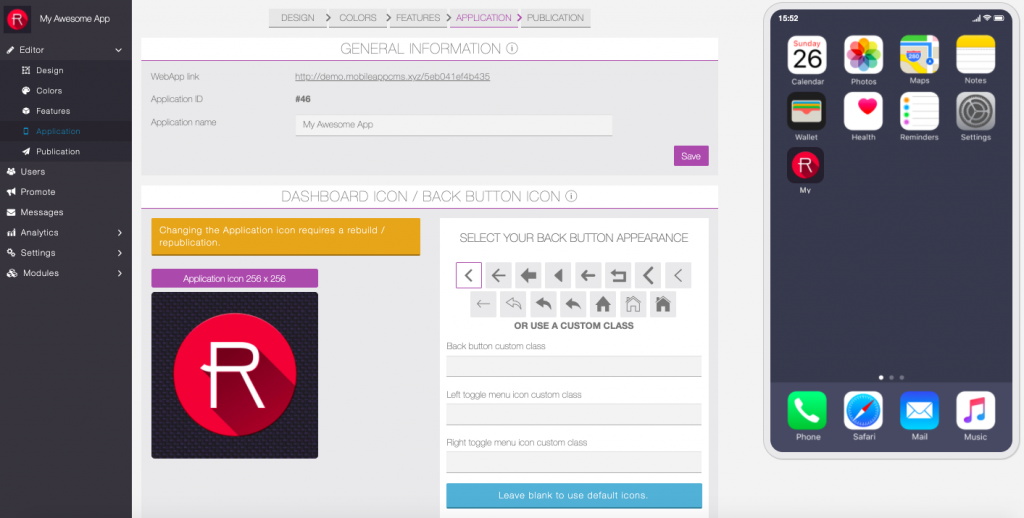Tap the My app icon on phone preview
Screen dimensions: 1024x518
pyautogui.click(x=805, y=165)
